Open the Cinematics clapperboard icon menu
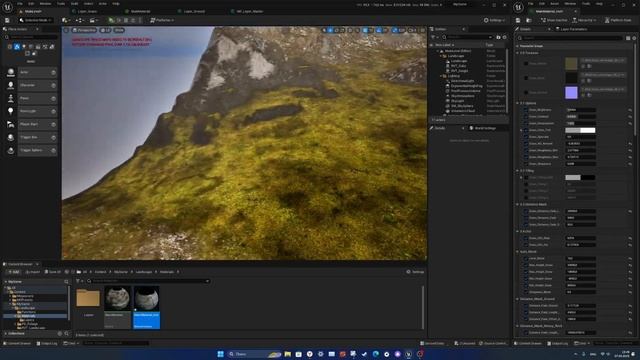Viewport: 640px width, 360px height. click(93, 20)
